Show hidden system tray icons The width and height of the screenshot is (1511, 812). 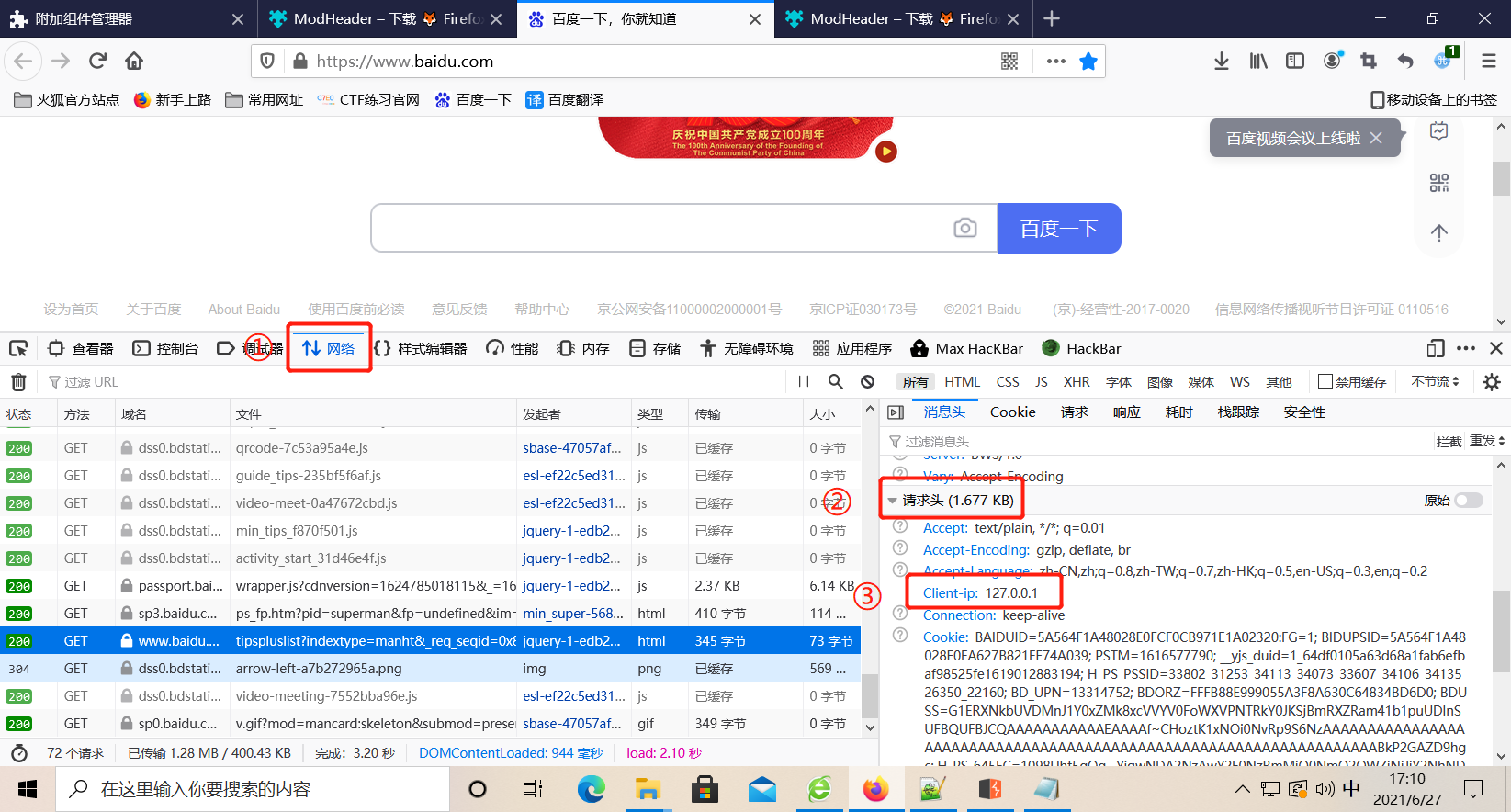point(1242,789)
